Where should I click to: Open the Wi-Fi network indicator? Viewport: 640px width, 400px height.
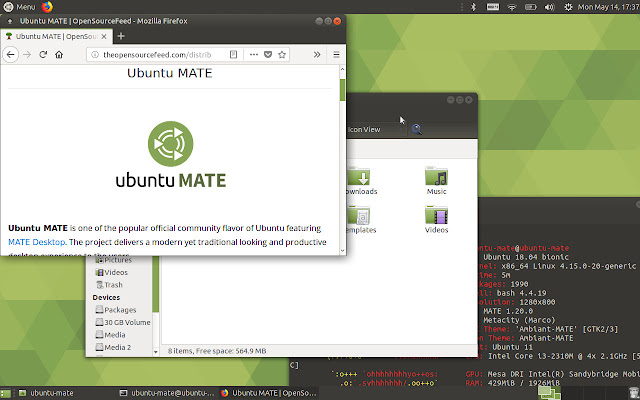512,7
